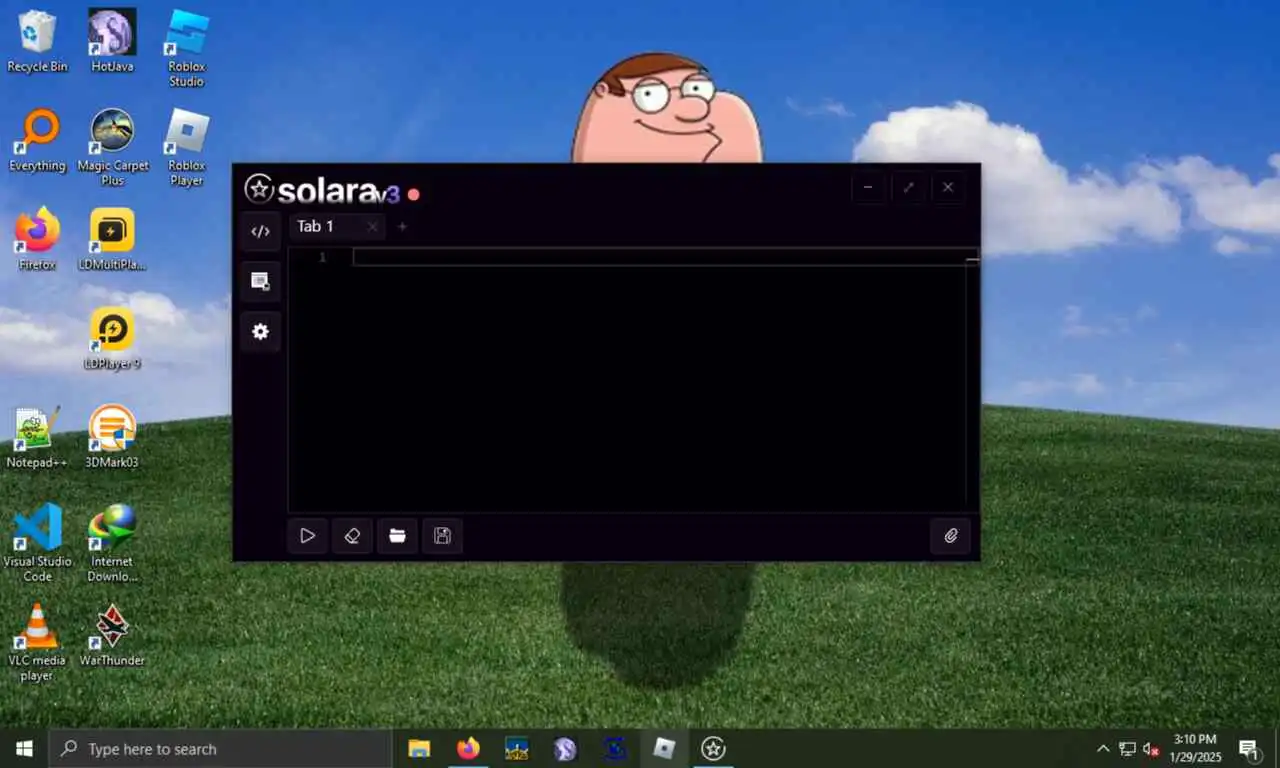Show hidden tray icons chevron
The height and width of the screenshot is (768, 1280).
[1103, 748]
